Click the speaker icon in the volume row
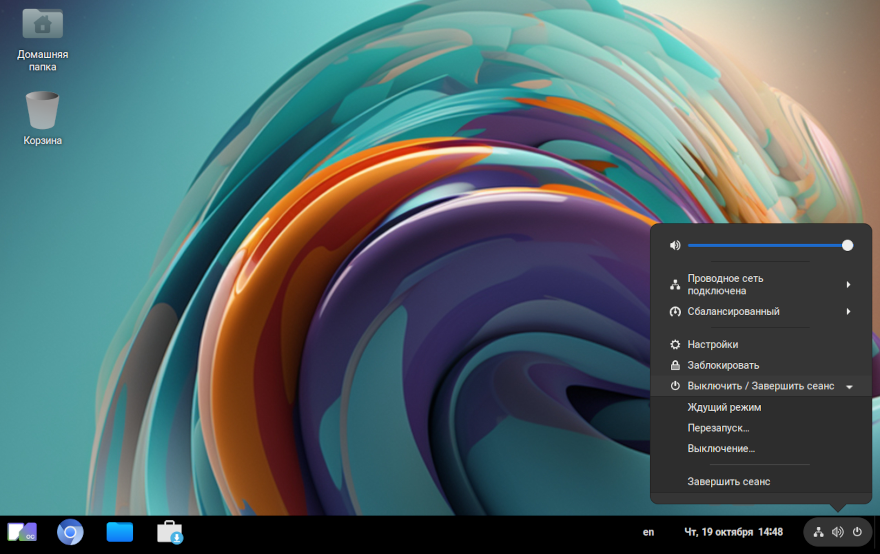880x554 pixels. [x=675, y=245]
